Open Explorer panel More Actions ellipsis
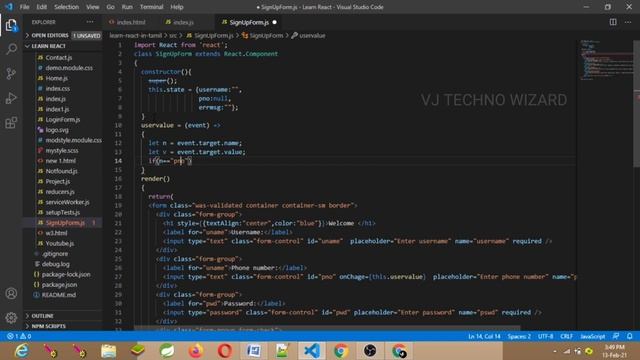The image size is (640, 360). click(x=90, y=22)
